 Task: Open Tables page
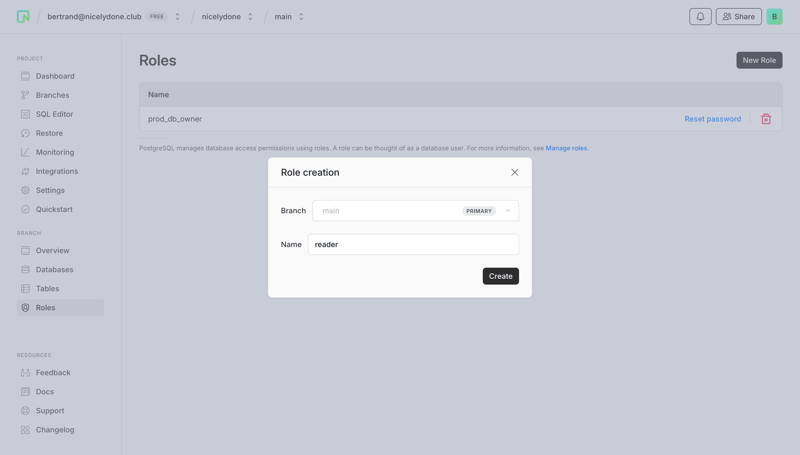click(47, 289)
